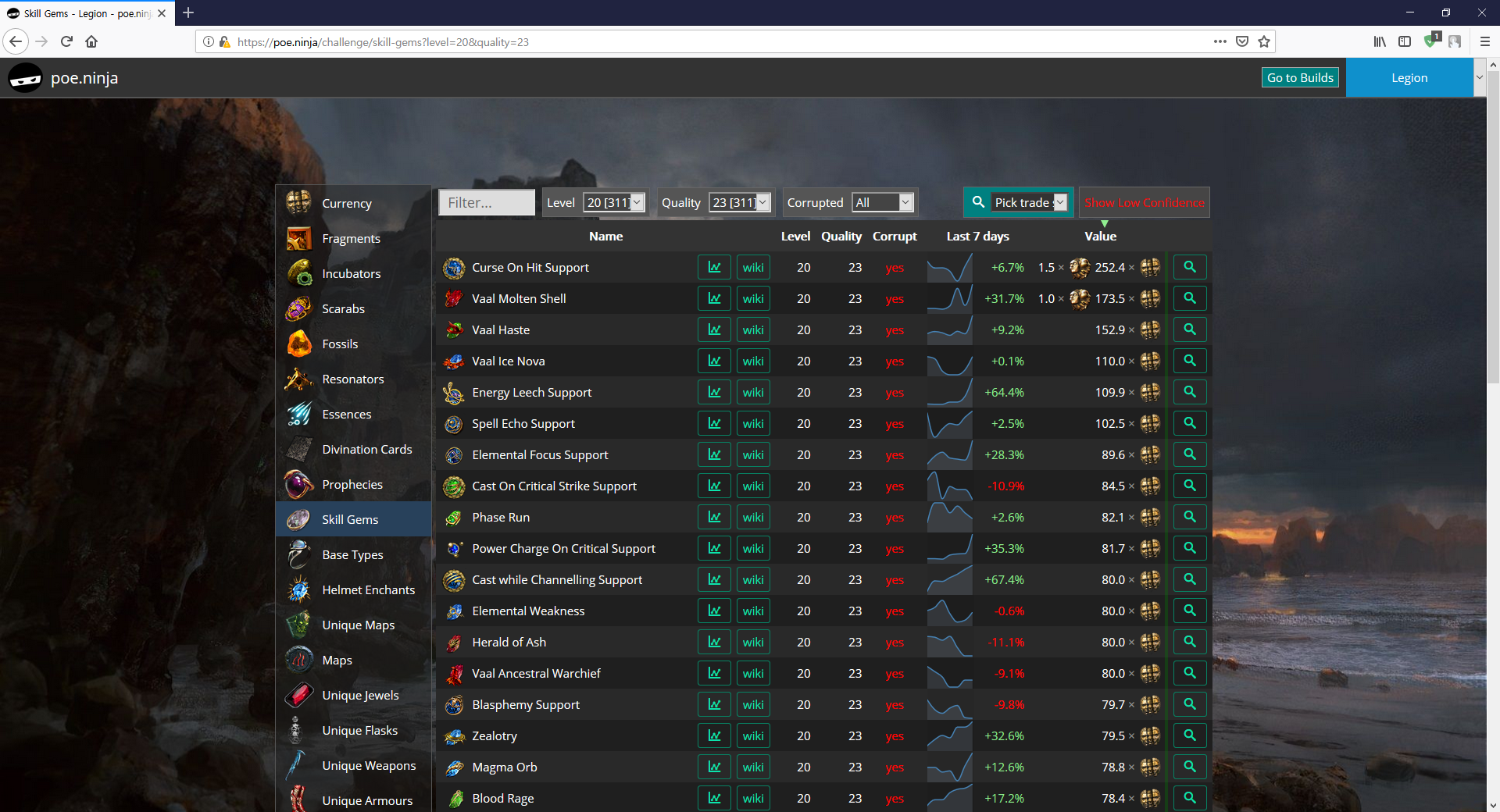
Task: Click the Legion league button
Action: point(1409,77)
